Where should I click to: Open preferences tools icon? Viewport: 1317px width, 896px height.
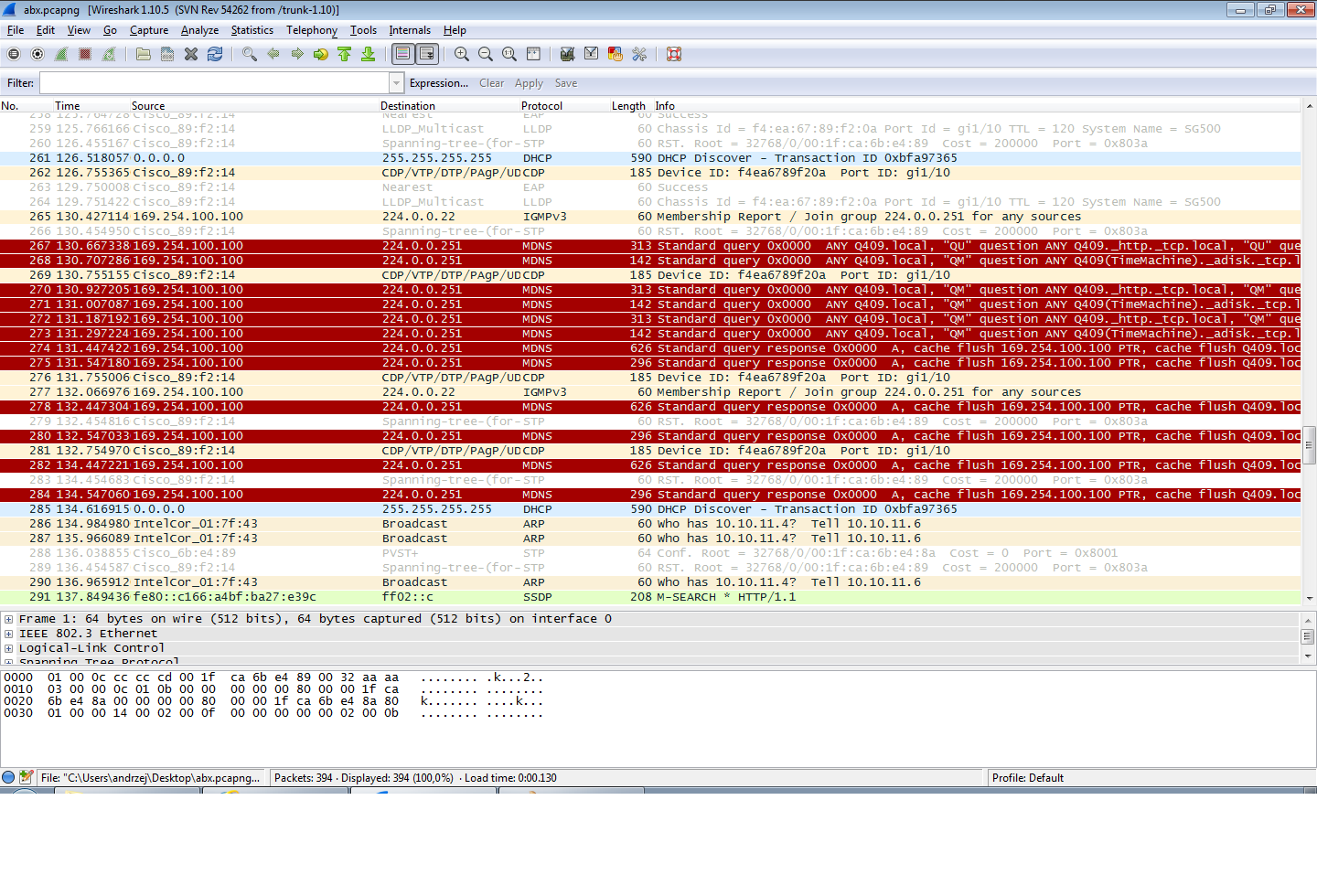[x=639, y=54]
